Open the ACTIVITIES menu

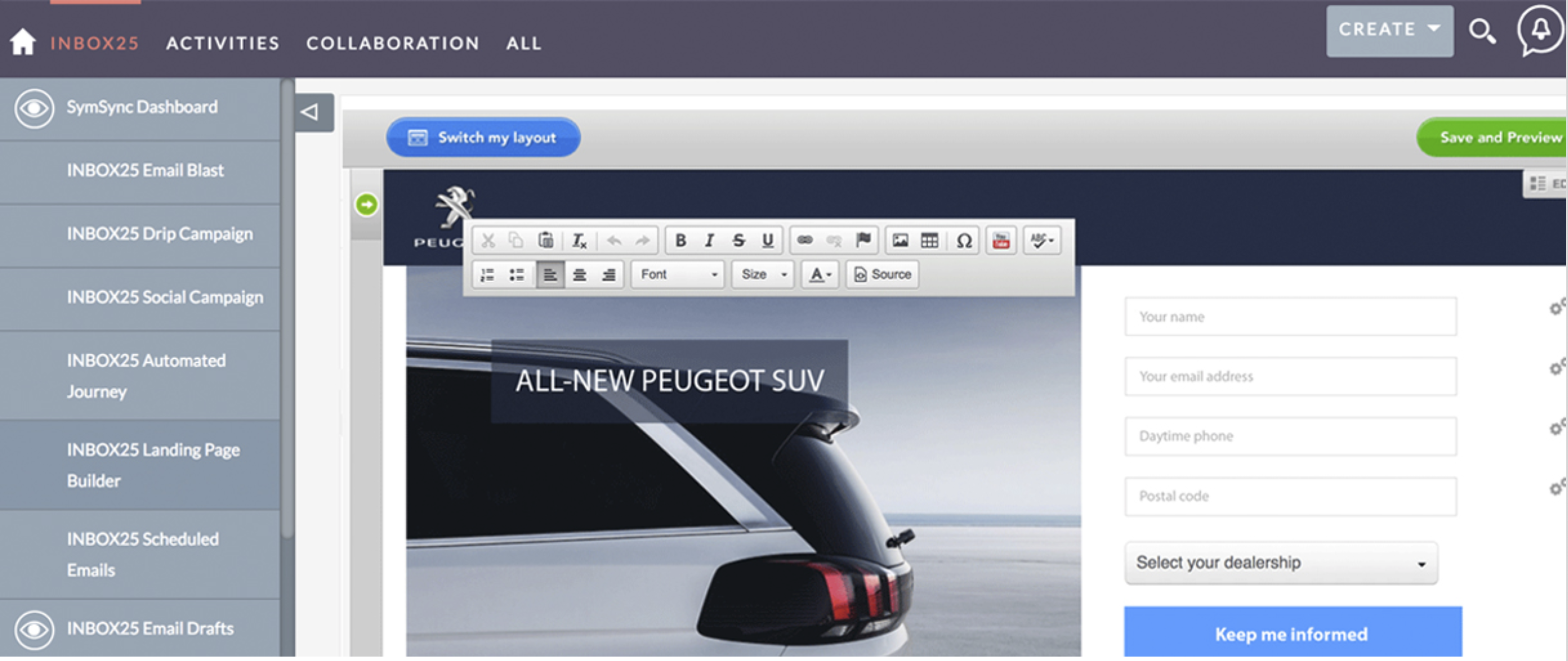pos(223,43)
